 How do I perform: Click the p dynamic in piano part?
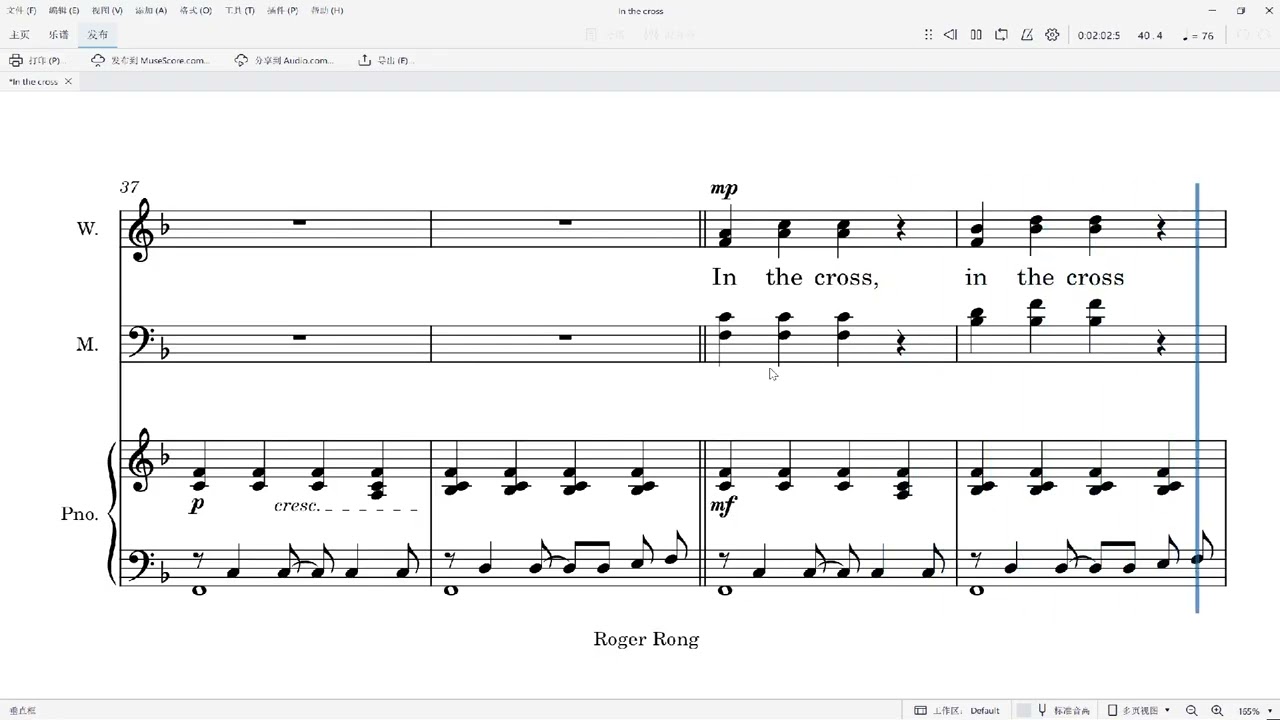tap(197, 506)
